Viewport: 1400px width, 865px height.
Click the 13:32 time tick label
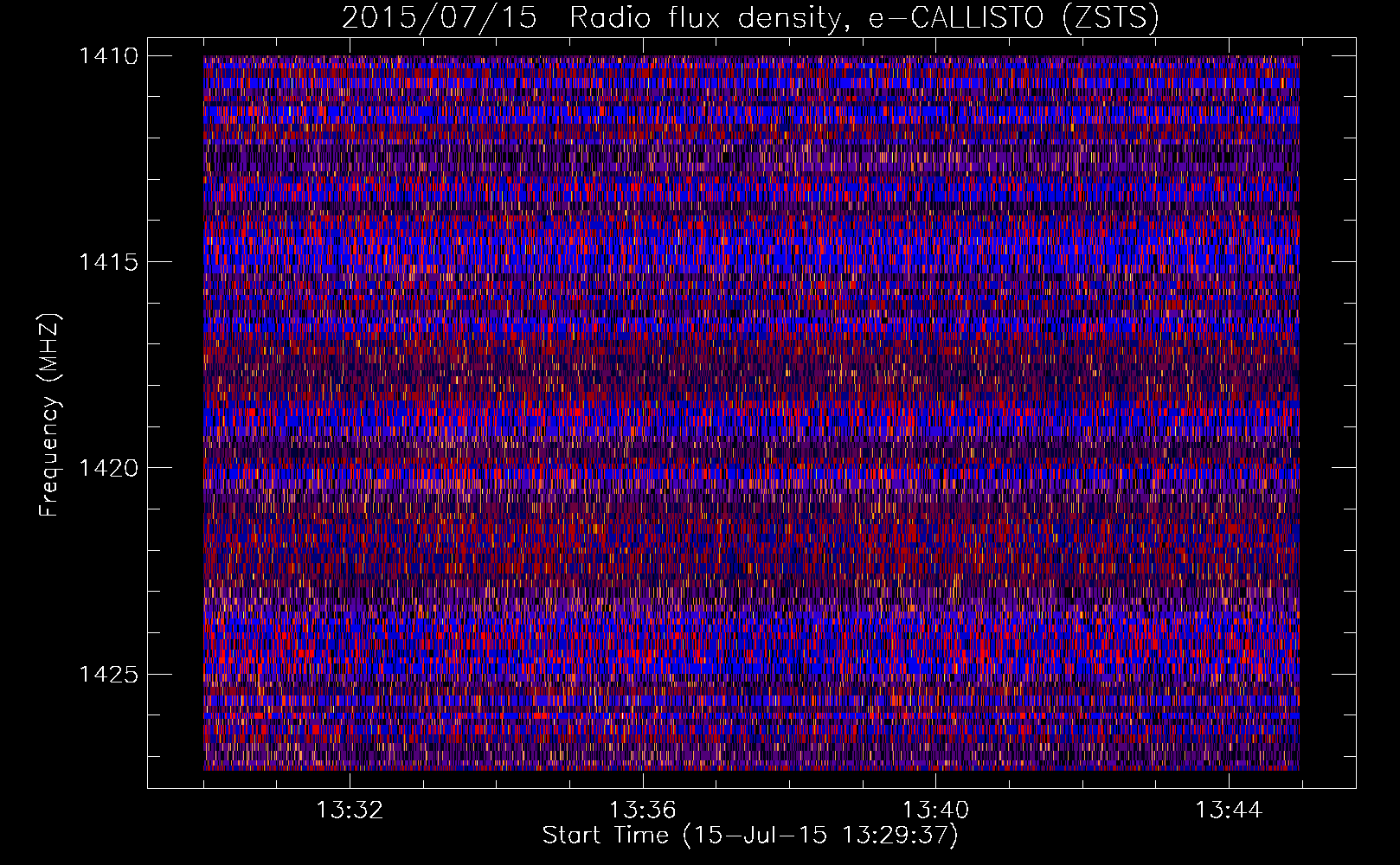point(350,811)
